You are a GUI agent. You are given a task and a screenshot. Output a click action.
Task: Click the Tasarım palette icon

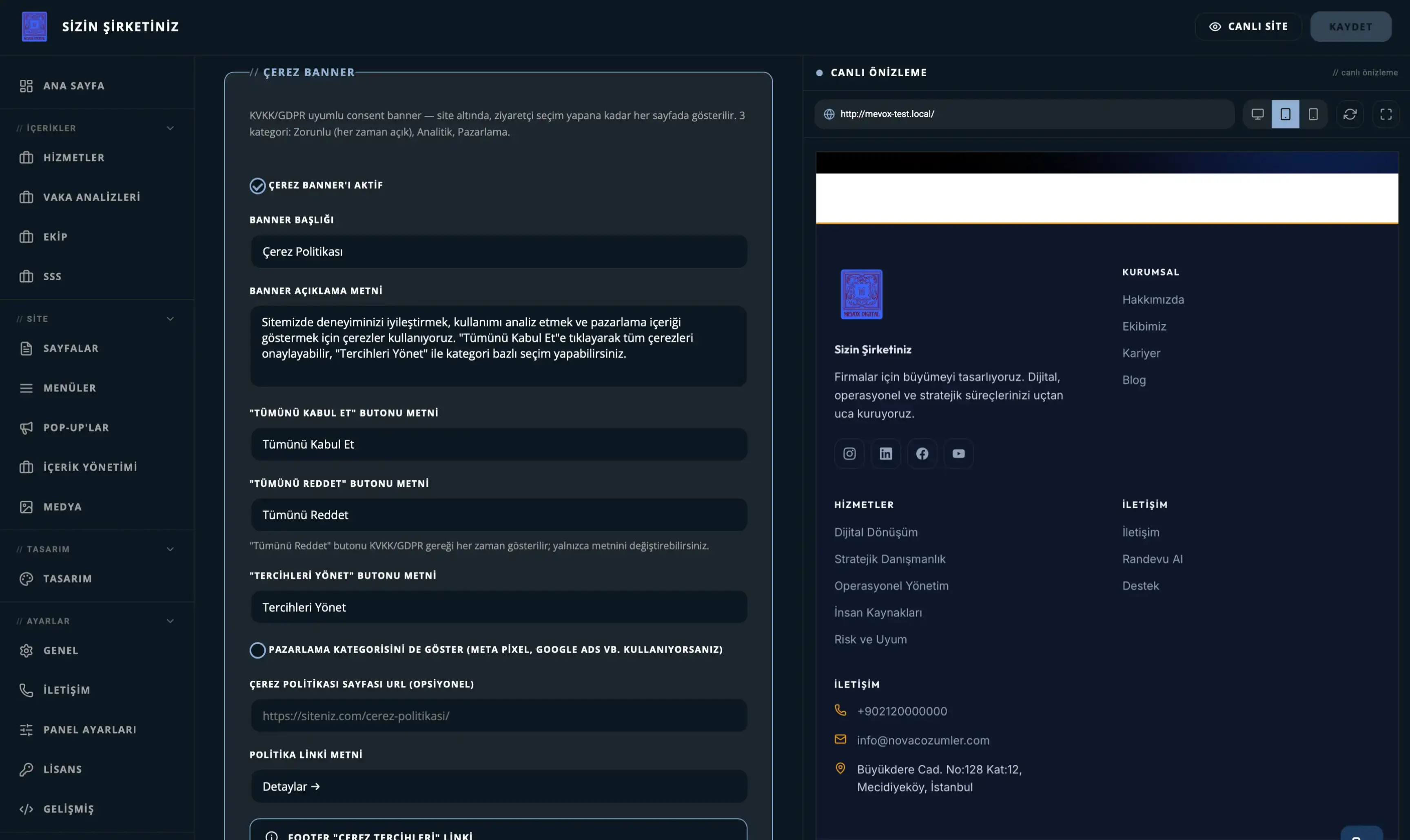(26, 579)
